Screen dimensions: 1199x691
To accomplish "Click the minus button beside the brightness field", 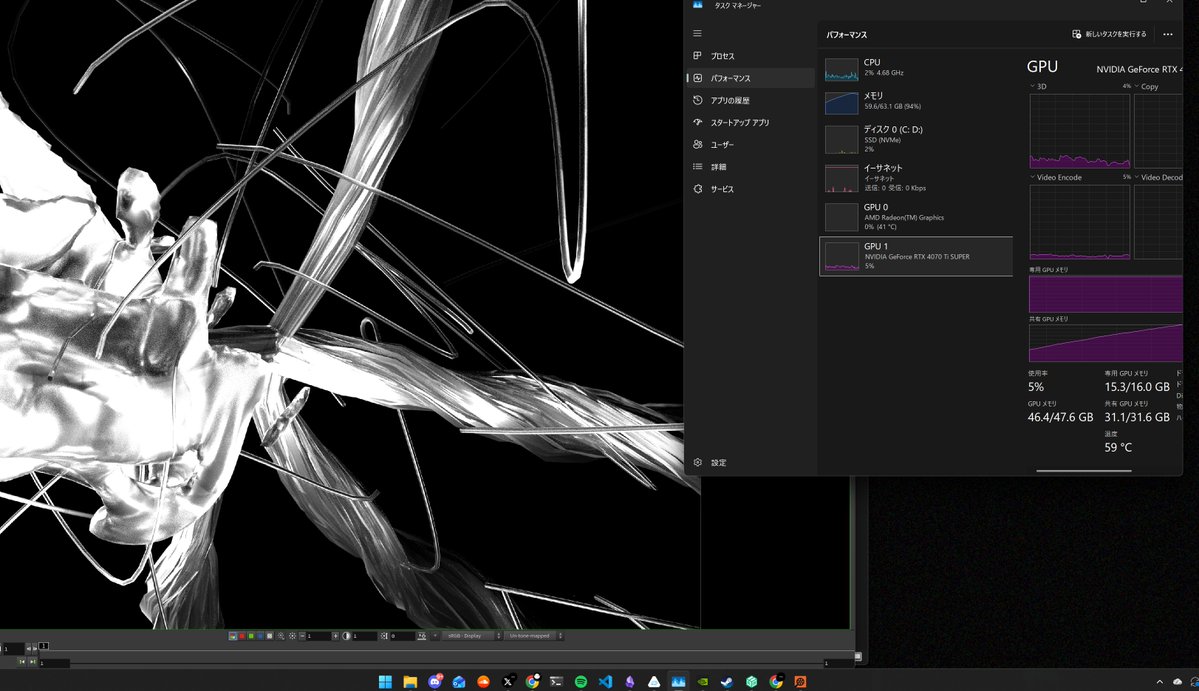I will pos(302,636).
